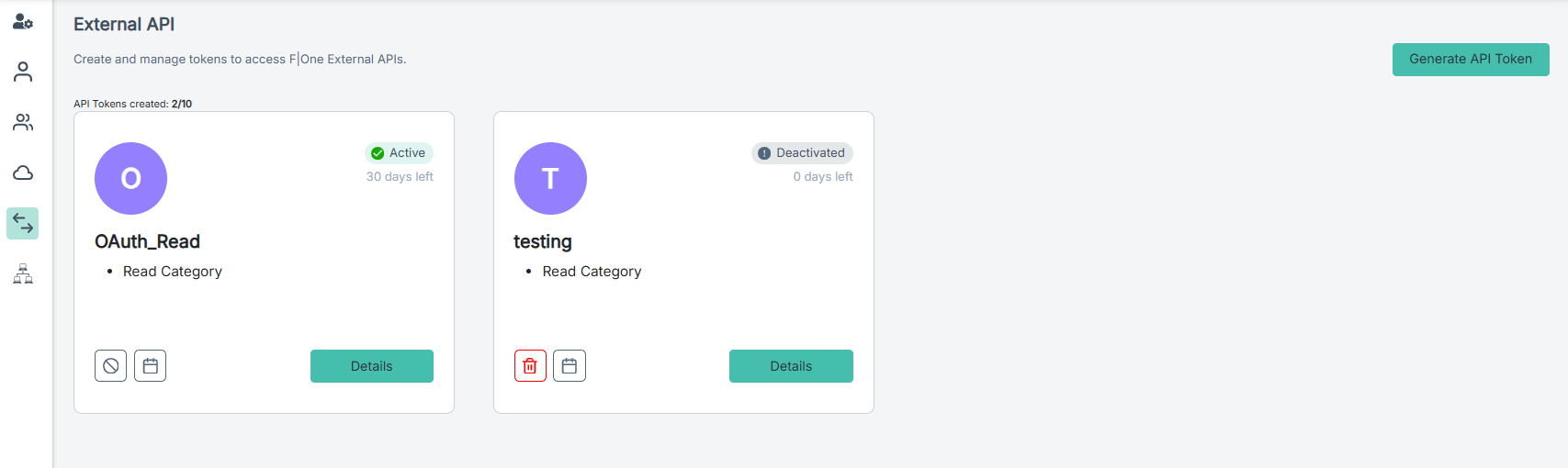
Task: View Details of testing token
Action: coord(791,366)
